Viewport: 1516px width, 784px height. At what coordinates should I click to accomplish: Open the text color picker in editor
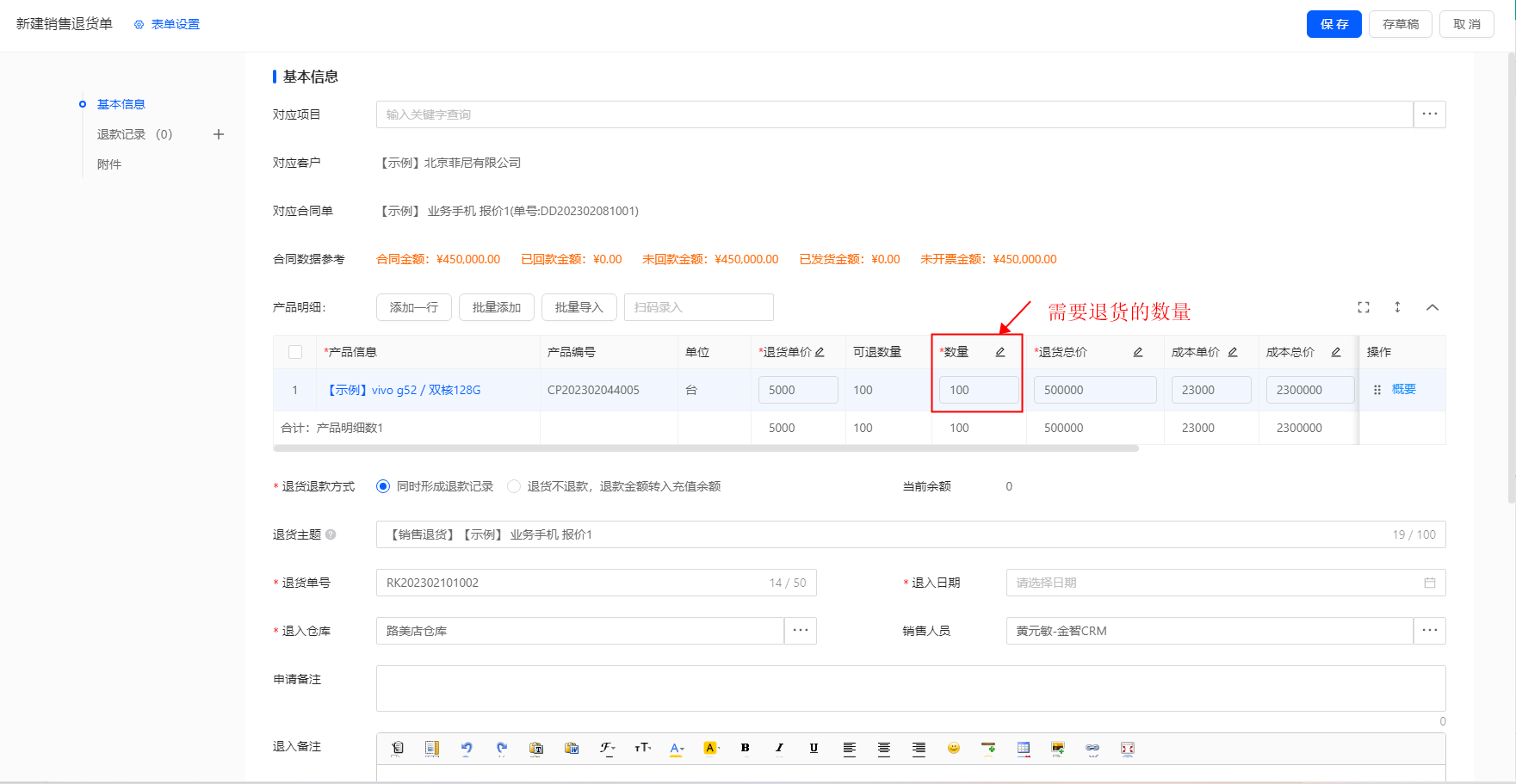677,748
